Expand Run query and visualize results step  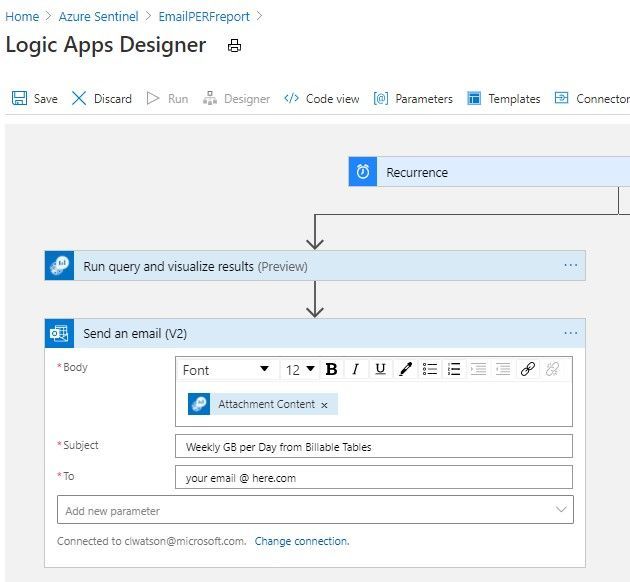point(315,265)
